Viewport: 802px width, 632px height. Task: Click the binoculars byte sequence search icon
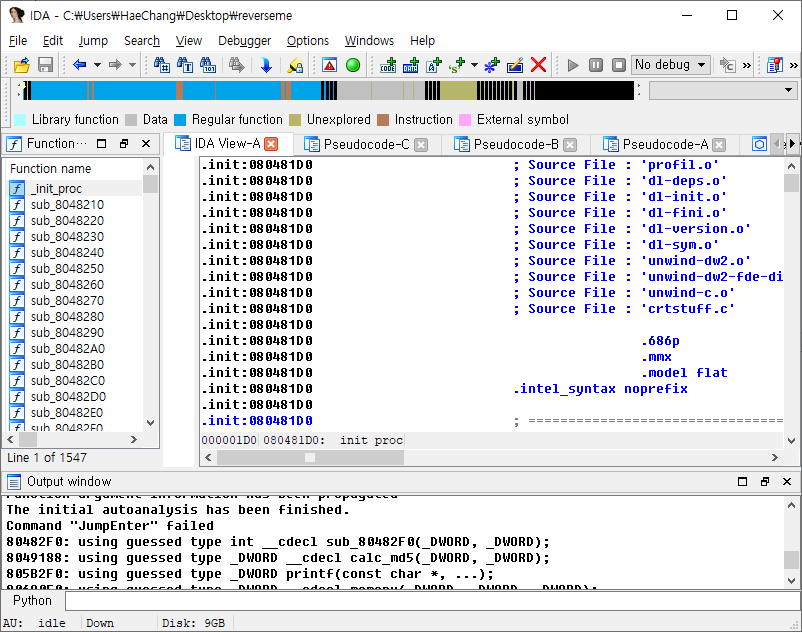[208, 65]
